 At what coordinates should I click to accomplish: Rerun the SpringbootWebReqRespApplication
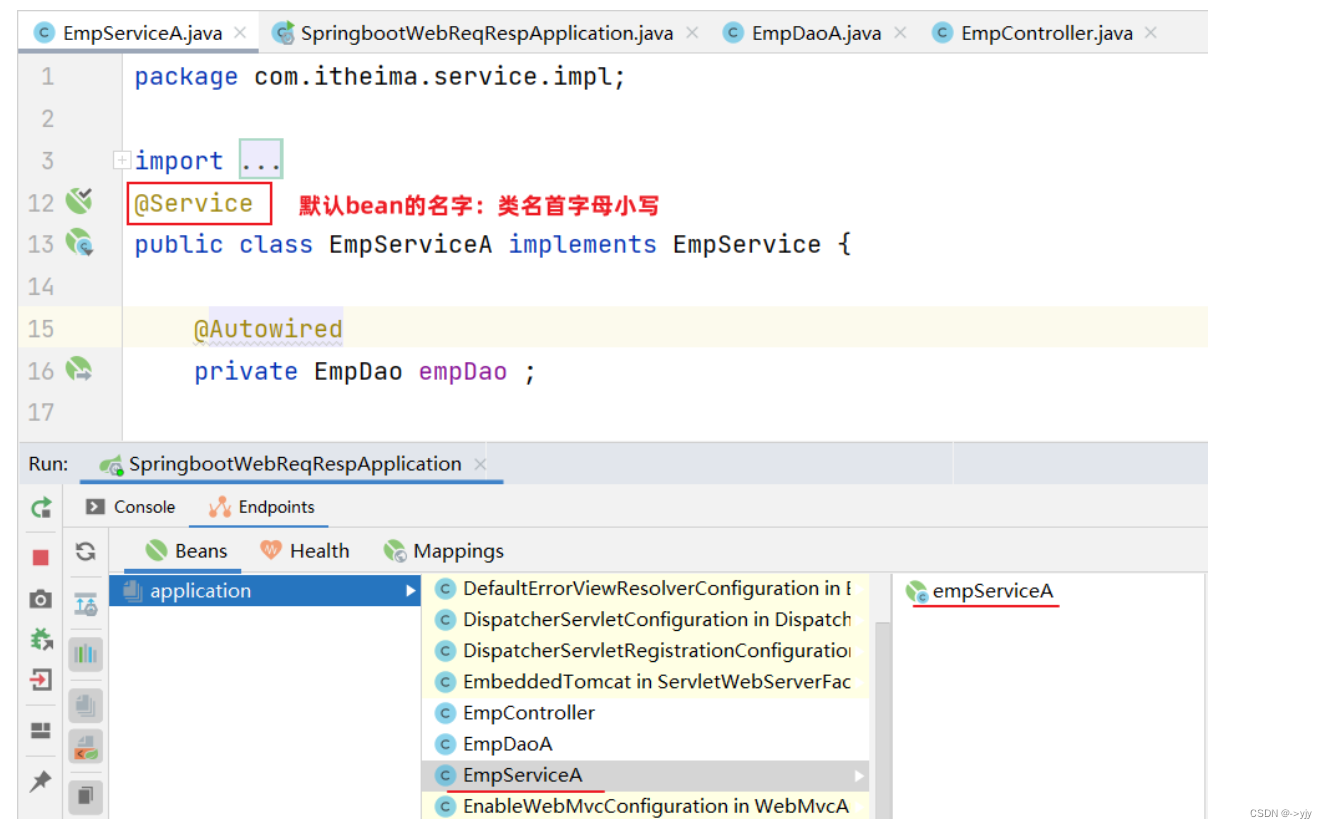coord(40,507)
